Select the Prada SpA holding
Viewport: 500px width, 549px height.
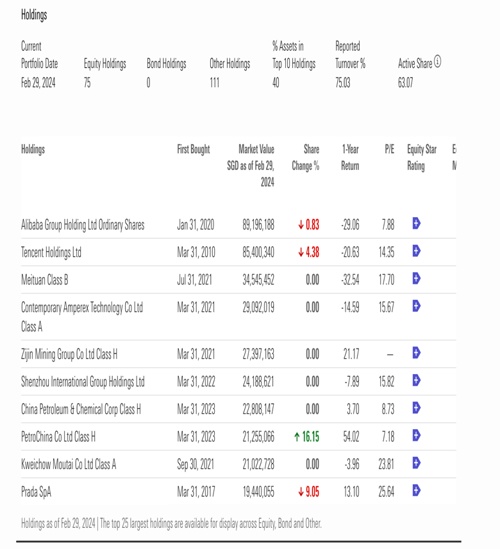[36, 492]
